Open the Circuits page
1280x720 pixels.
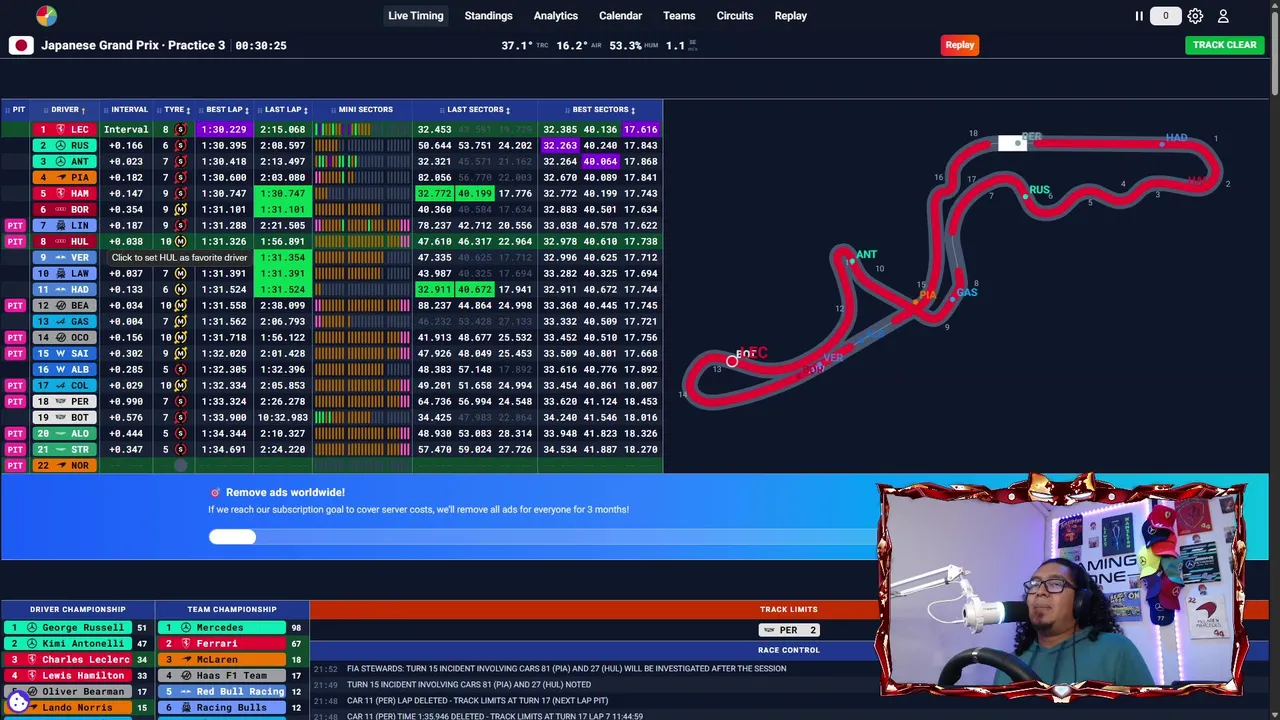[734, 16]
